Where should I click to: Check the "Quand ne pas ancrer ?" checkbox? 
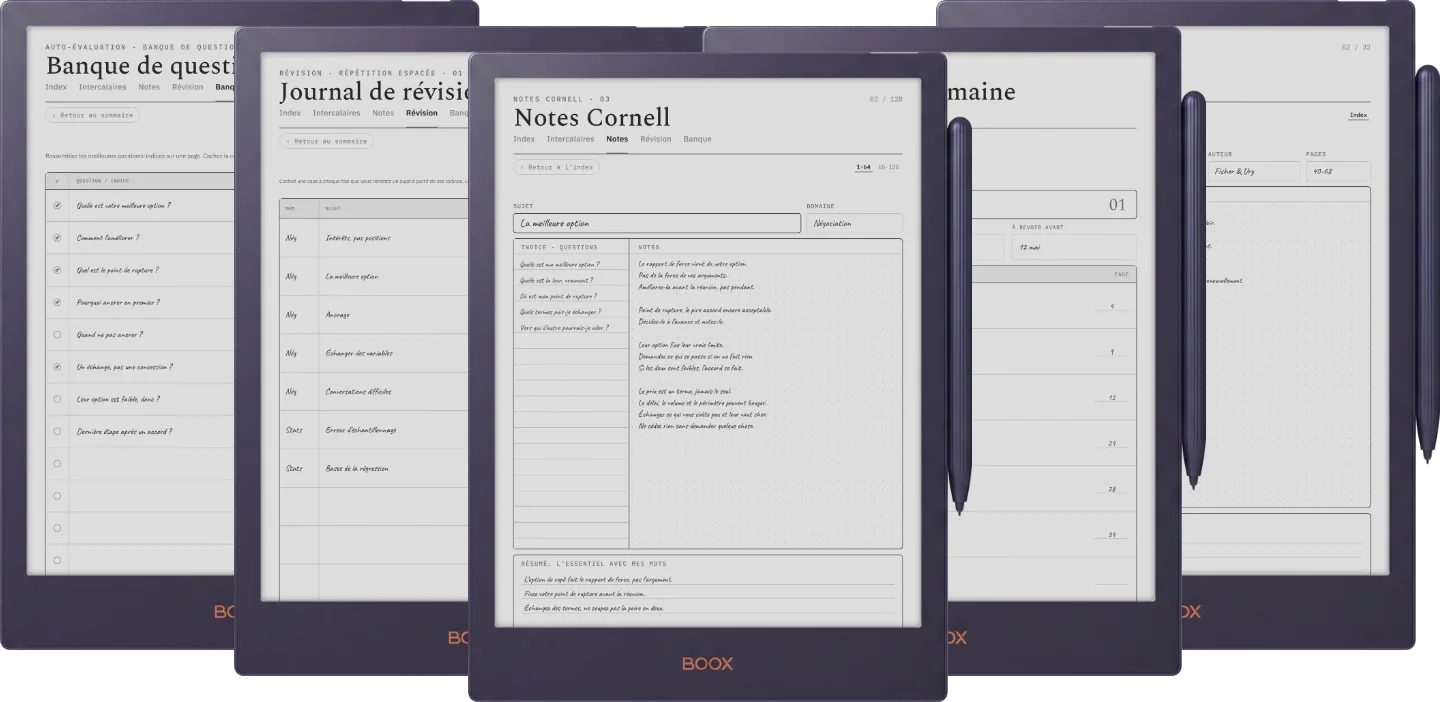coord(57,335)
